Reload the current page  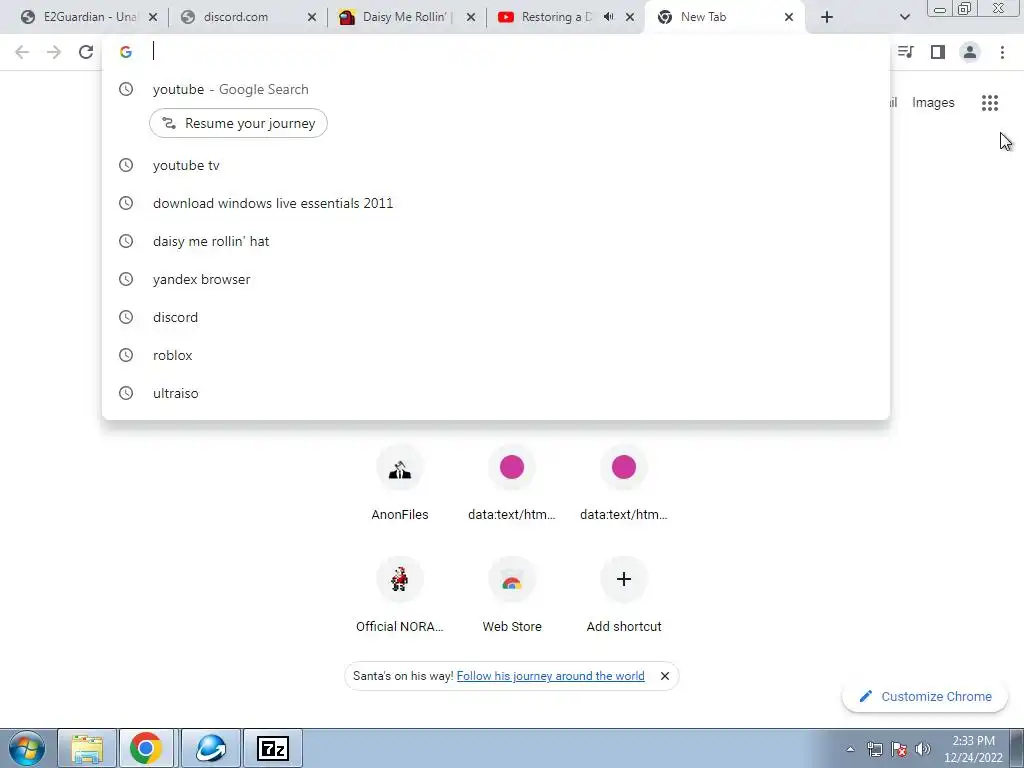(86, 52)
